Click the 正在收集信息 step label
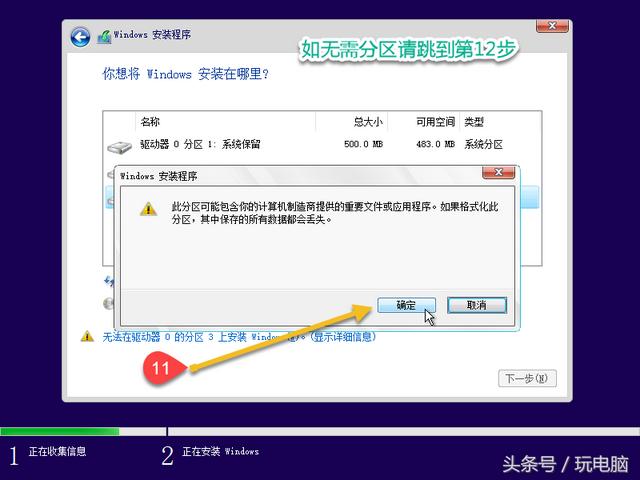Viewport: 640px width, 480px height. [x=57, y=452]
